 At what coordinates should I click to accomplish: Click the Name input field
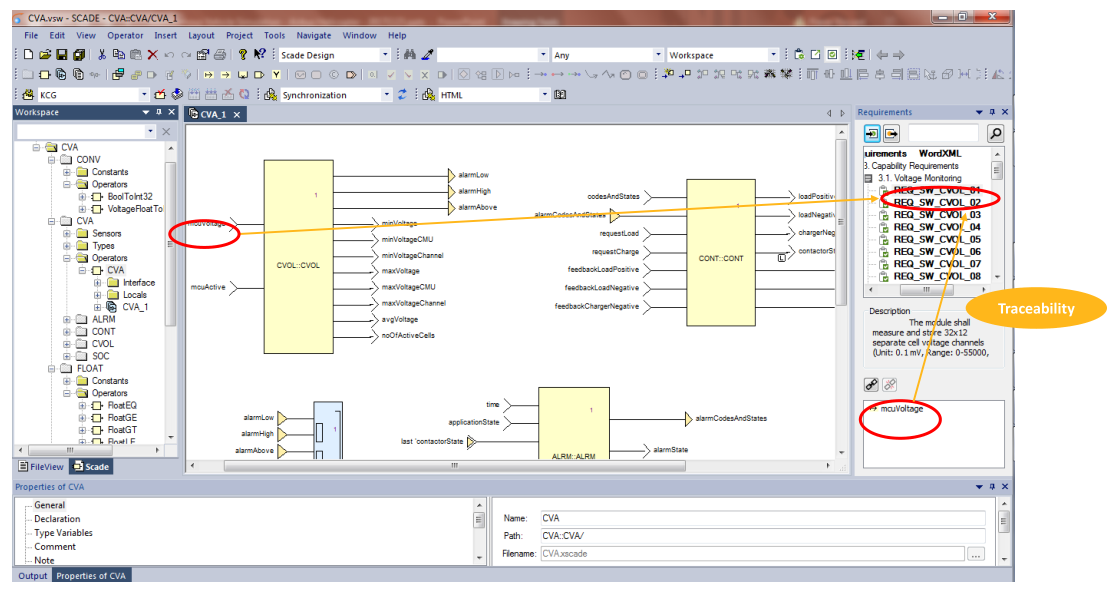coord(762,518)
